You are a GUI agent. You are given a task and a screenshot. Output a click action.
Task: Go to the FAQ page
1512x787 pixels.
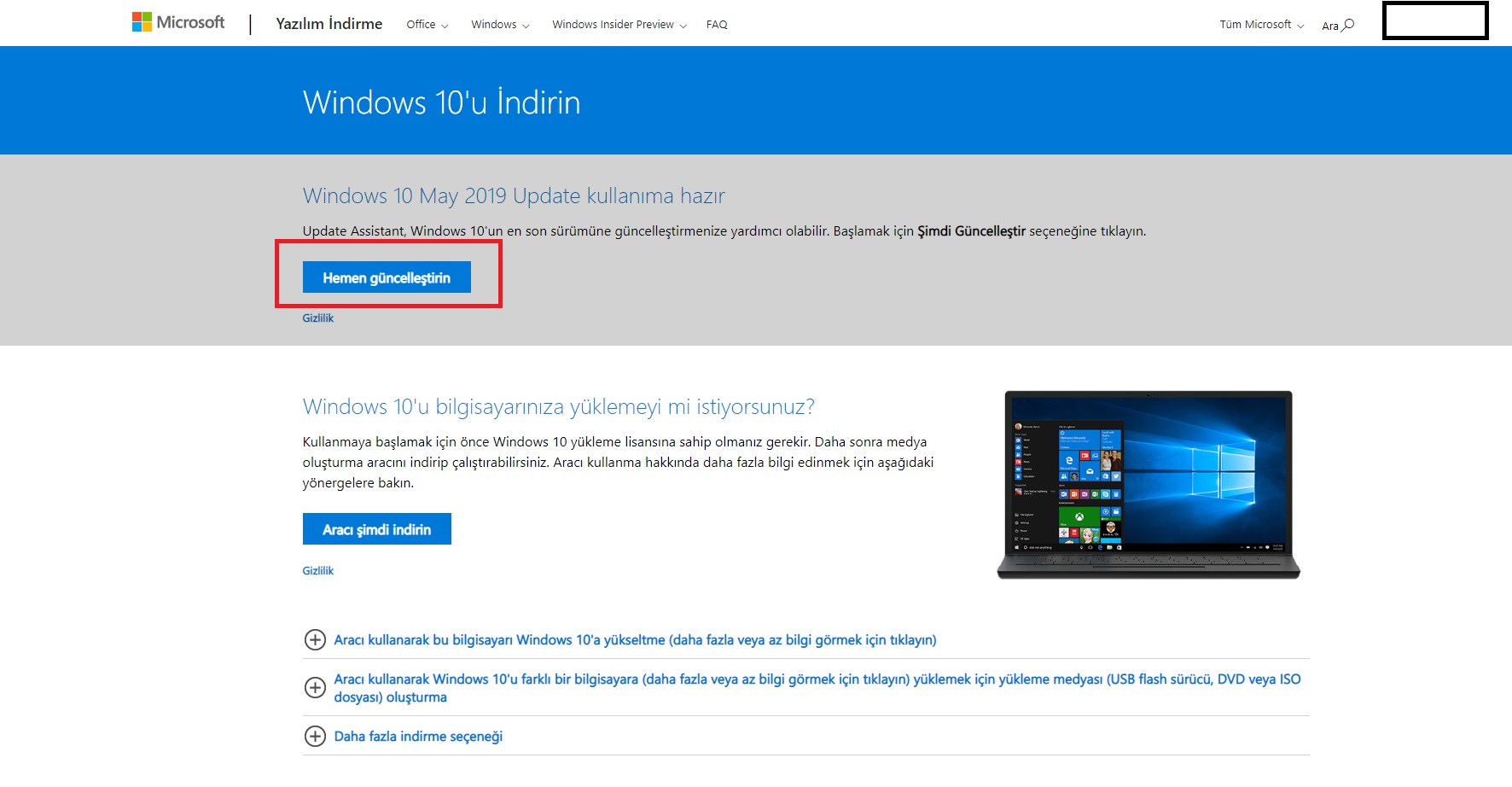(717, 25)
